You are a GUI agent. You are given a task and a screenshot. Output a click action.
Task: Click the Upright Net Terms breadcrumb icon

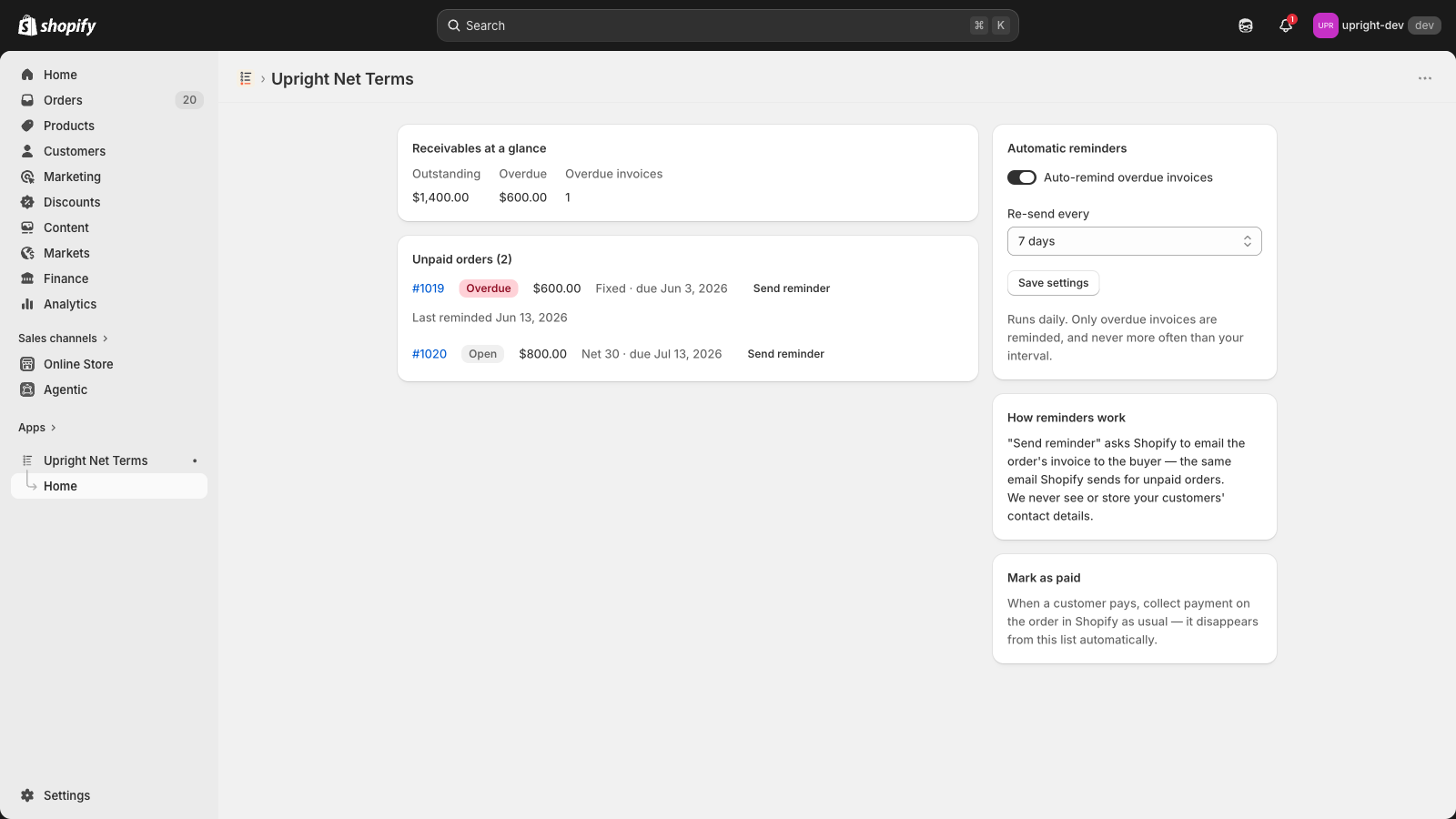[x=246, y=78]
